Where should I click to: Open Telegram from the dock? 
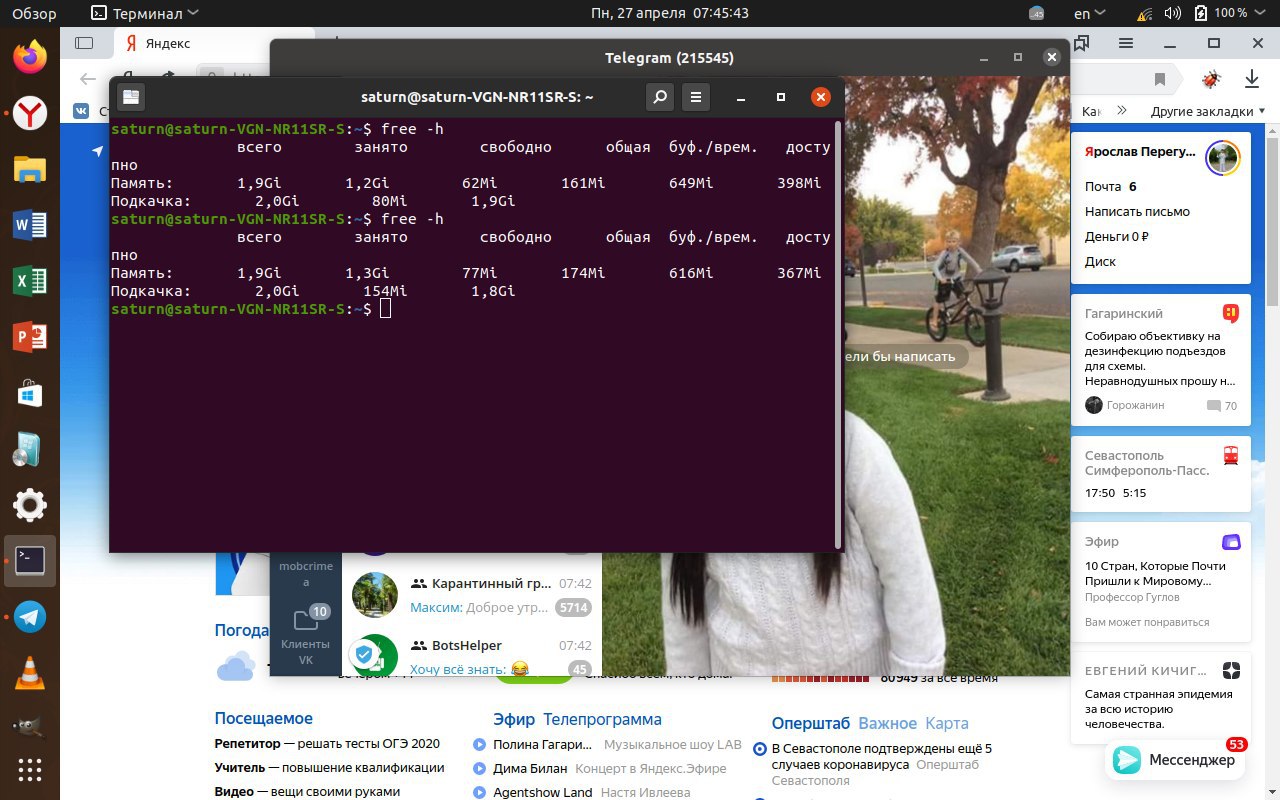click(30, 617)
